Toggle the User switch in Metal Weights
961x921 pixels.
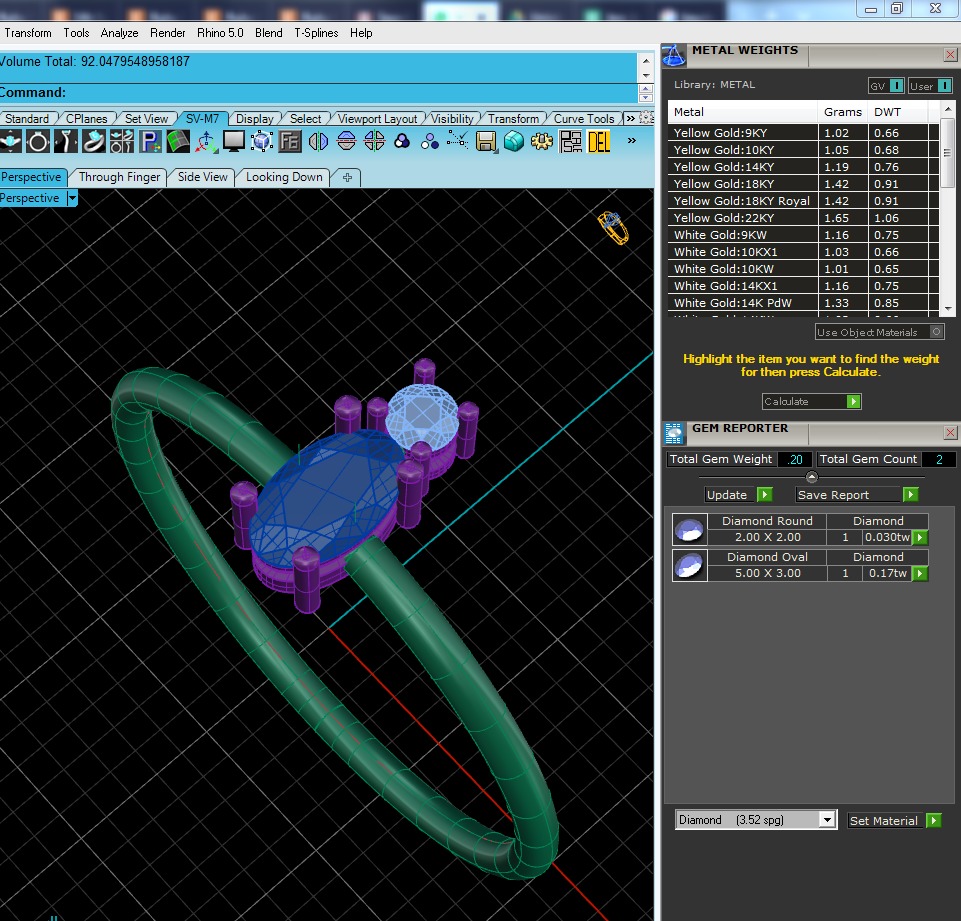(930, 86)
